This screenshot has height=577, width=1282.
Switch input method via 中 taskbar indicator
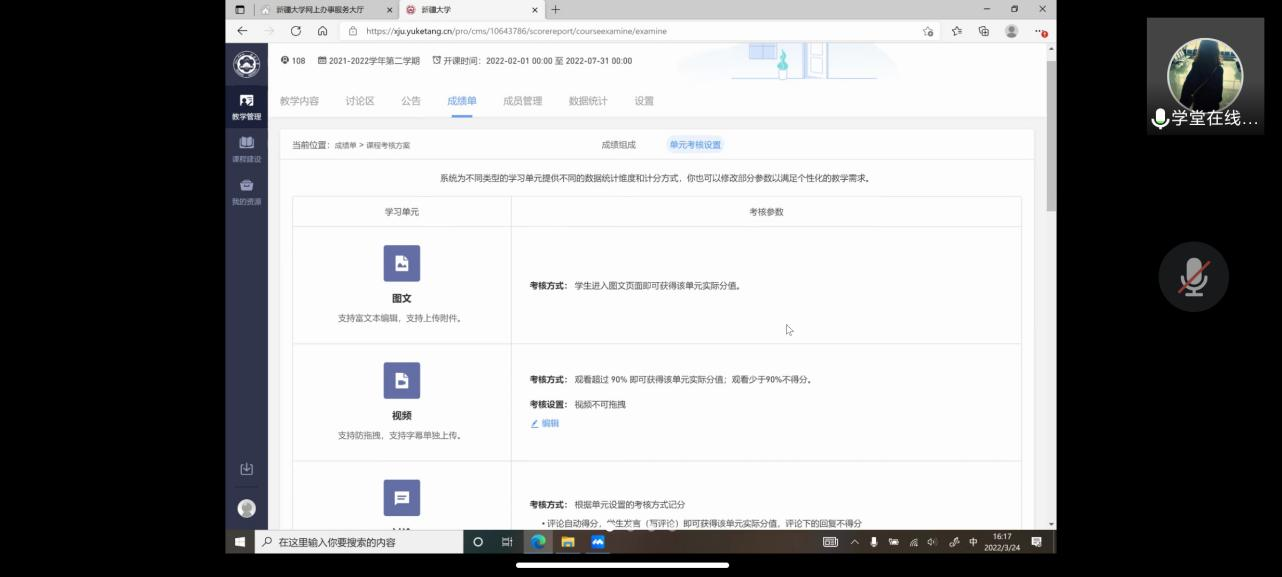pyautogui.click(x=972, y=541)
